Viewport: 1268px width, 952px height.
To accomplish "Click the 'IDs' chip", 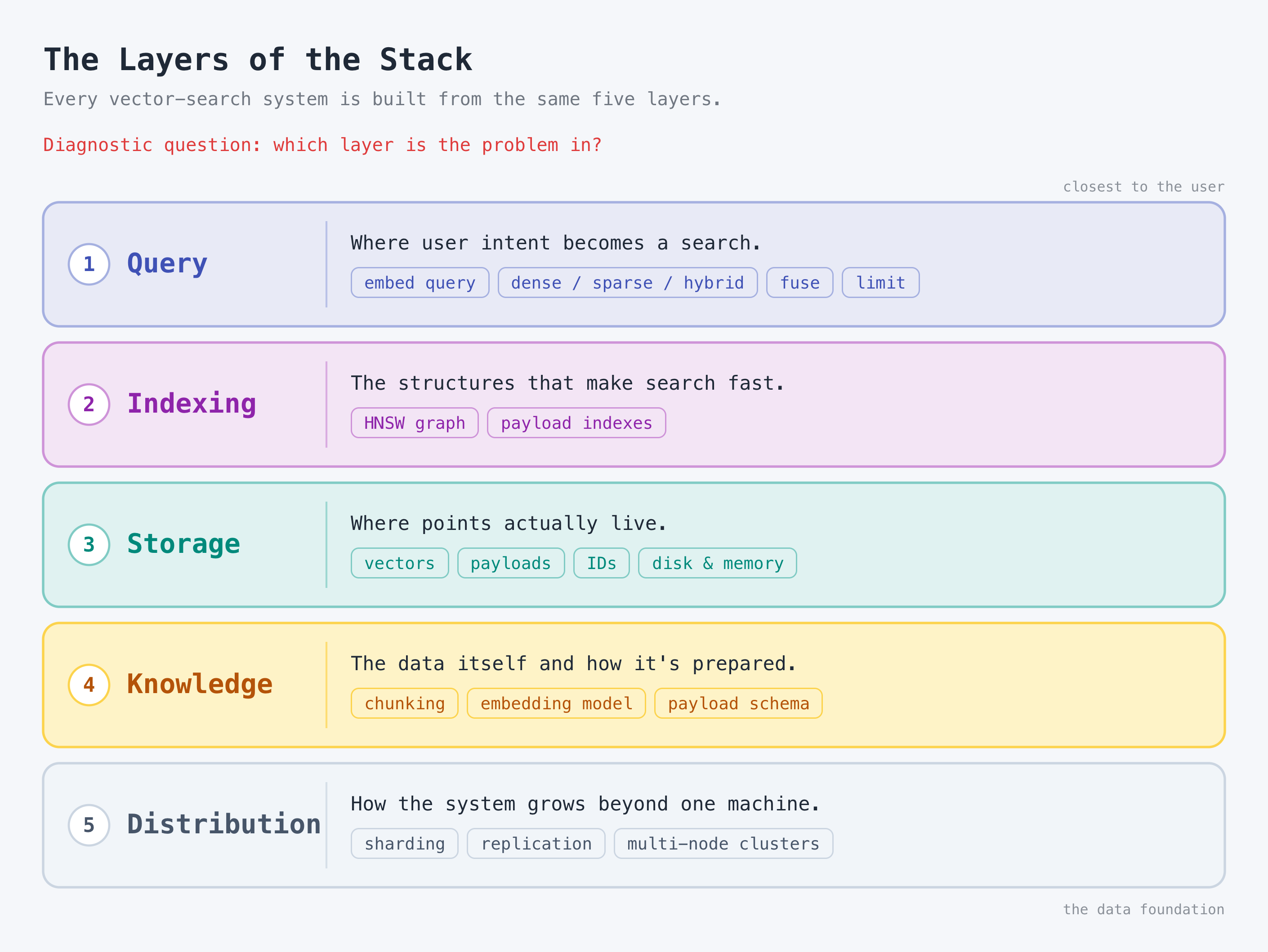I will (x=601, y=563).
